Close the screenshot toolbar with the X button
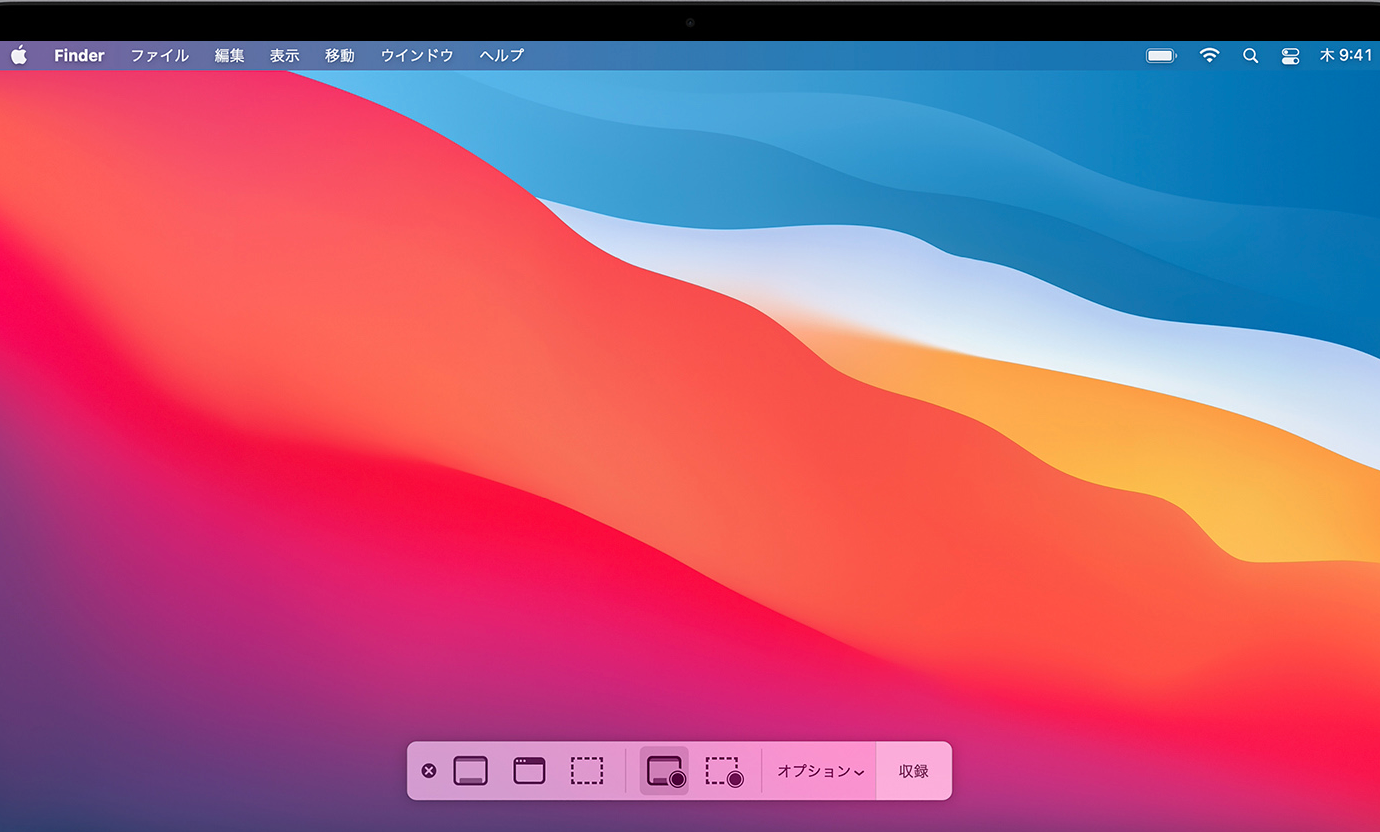Screen dimensions: 1380x832 point(429,771)
